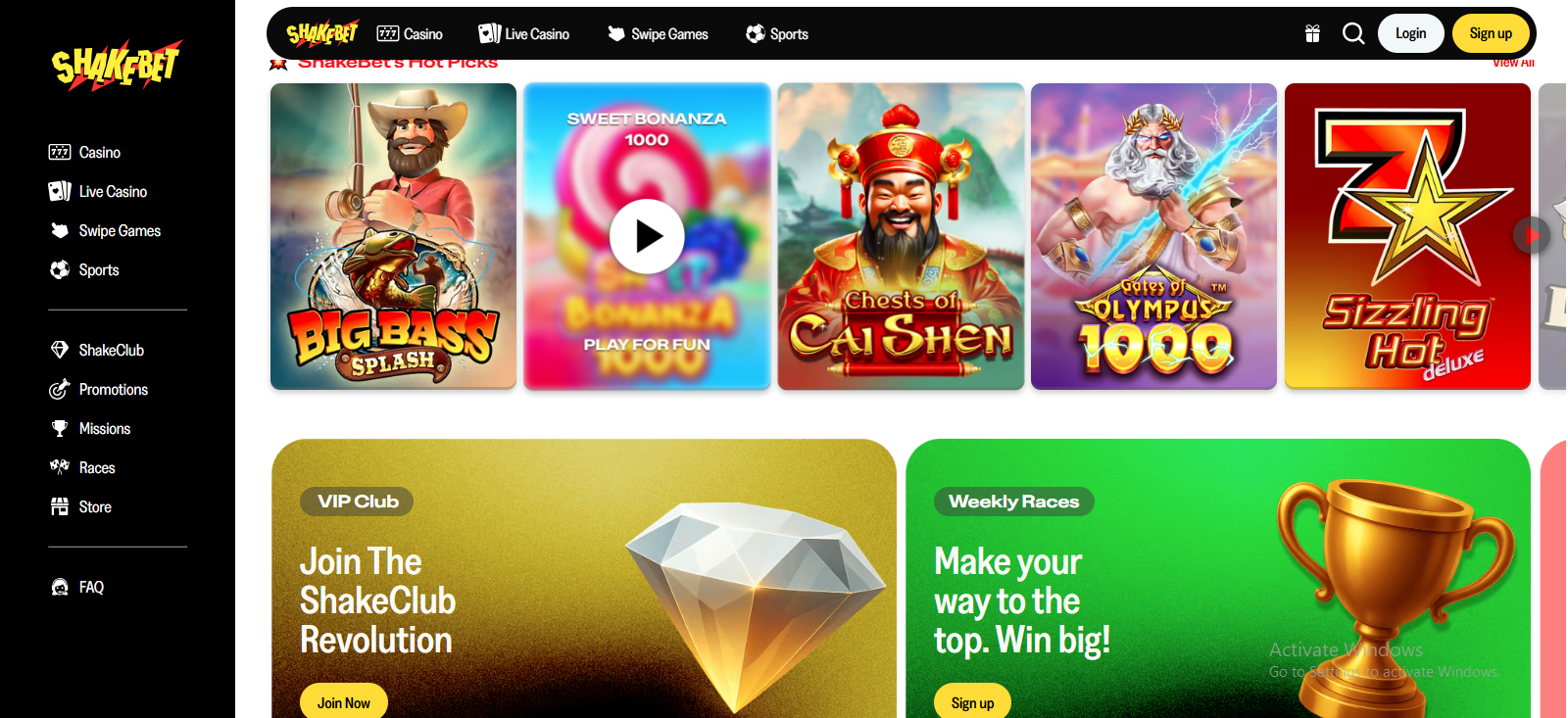Click the ShakeBet logo in the sidebar

pyautogui.click(x=118, y=65)
